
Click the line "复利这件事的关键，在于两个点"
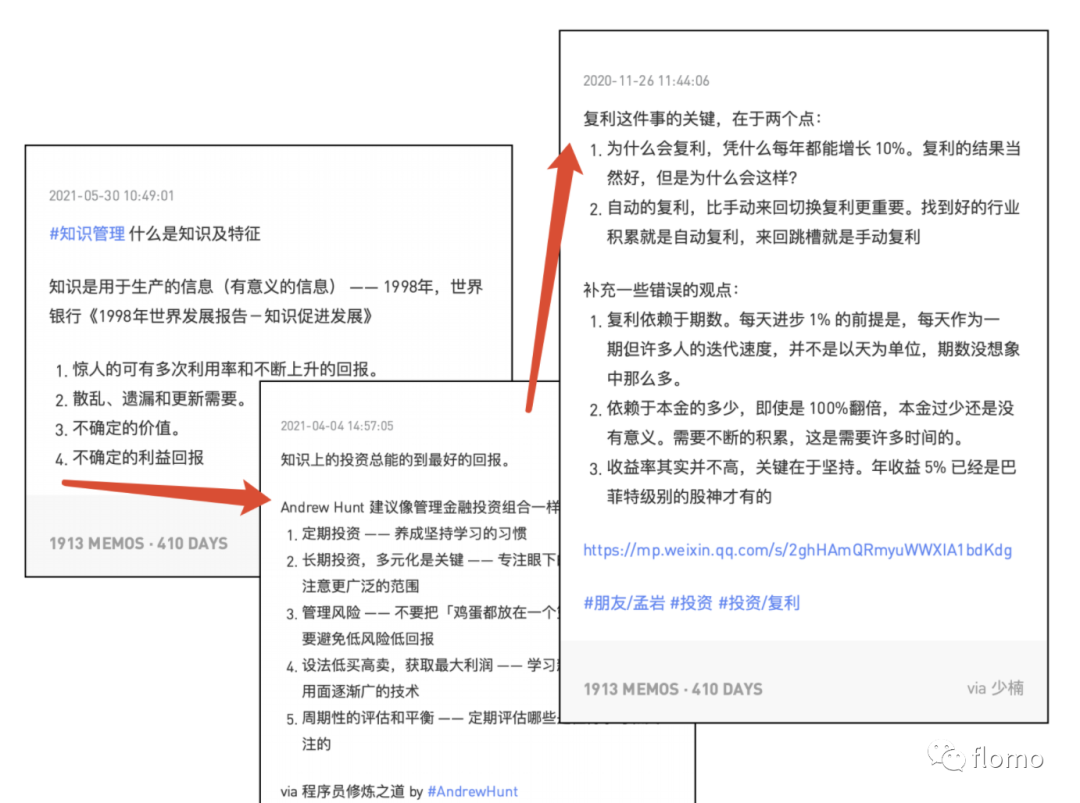702,119
